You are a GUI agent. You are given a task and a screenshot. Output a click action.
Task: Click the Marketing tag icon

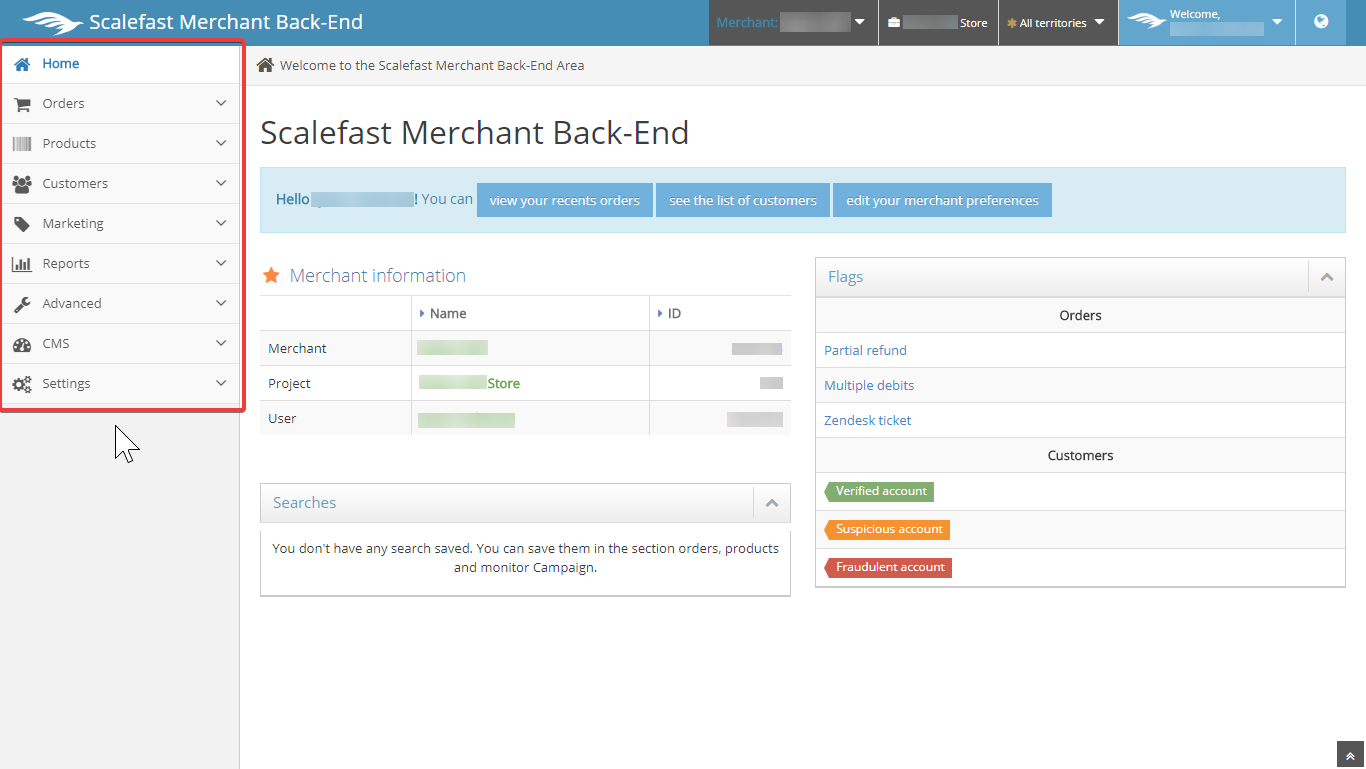[22, 224]
